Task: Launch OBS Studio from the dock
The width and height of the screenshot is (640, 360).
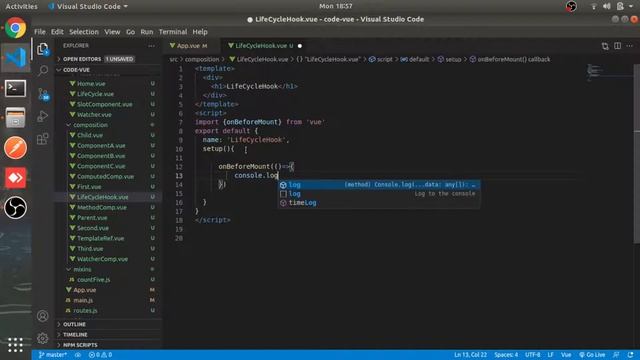Action: [x=16, y=207]
